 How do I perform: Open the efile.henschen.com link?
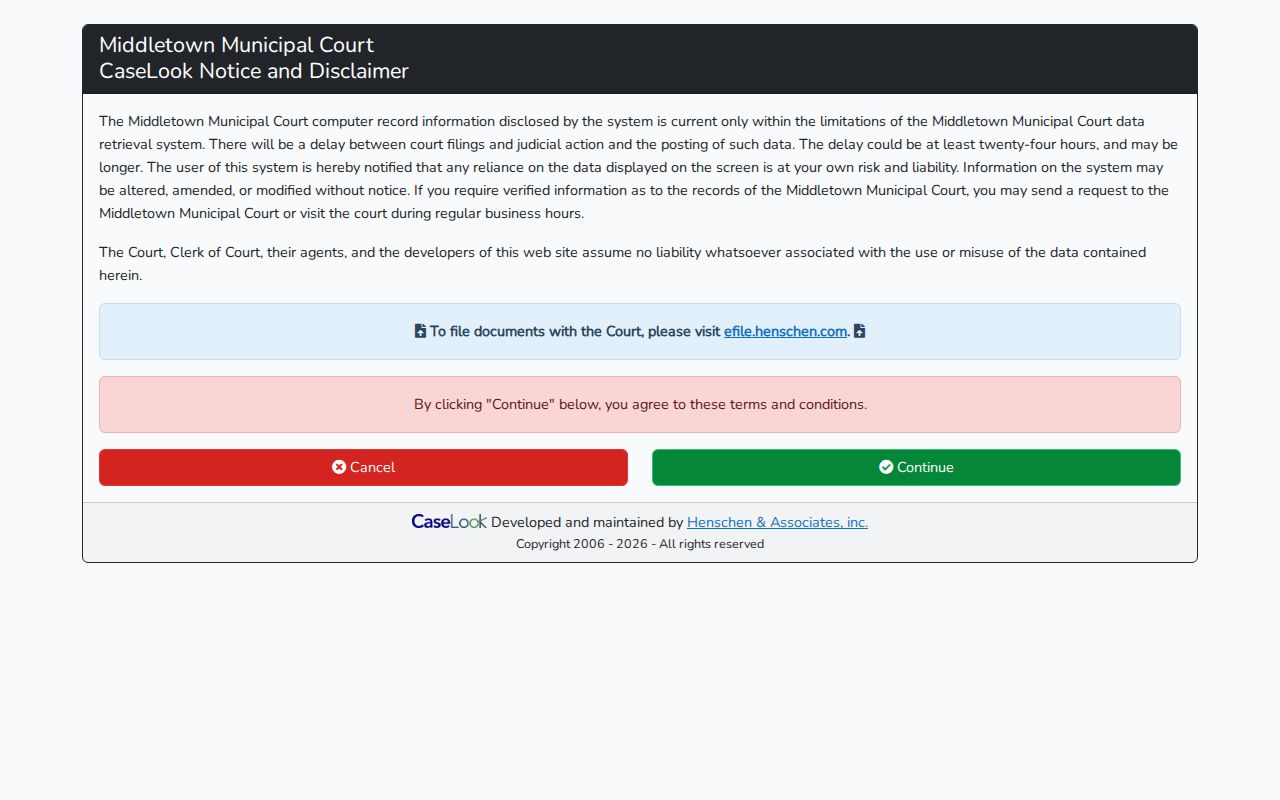pos(785,331)
